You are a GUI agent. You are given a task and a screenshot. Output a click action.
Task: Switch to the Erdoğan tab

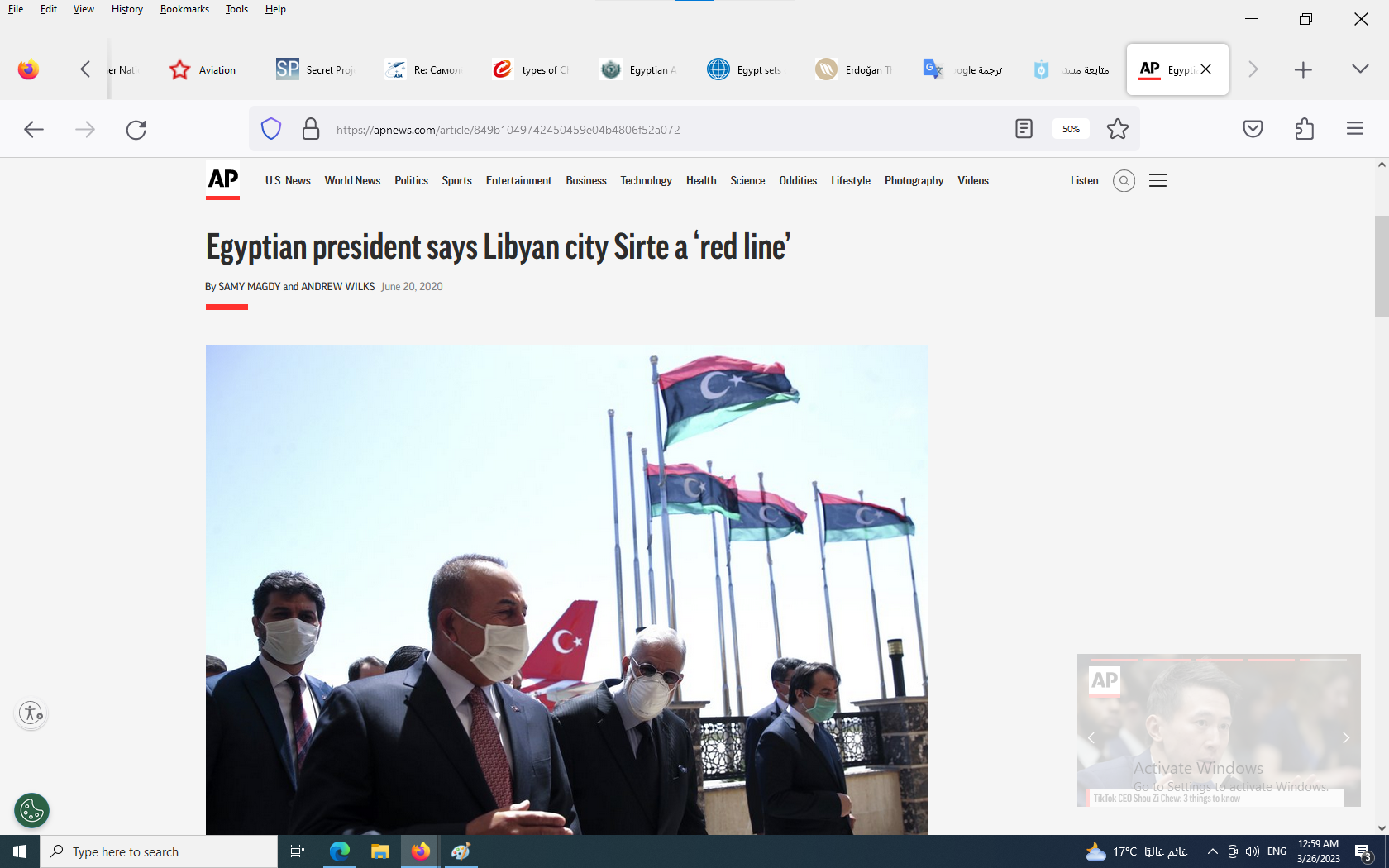point(853,69)
